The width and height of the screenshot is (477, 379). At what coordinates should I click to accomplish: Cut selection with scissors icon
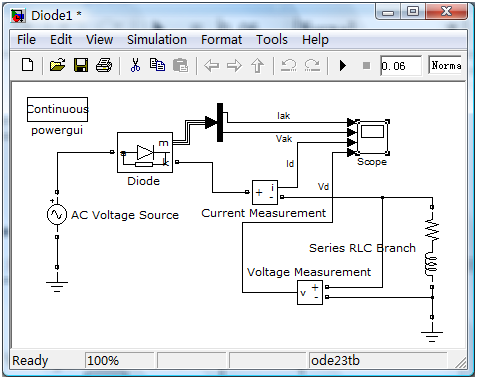pos(135,65)
